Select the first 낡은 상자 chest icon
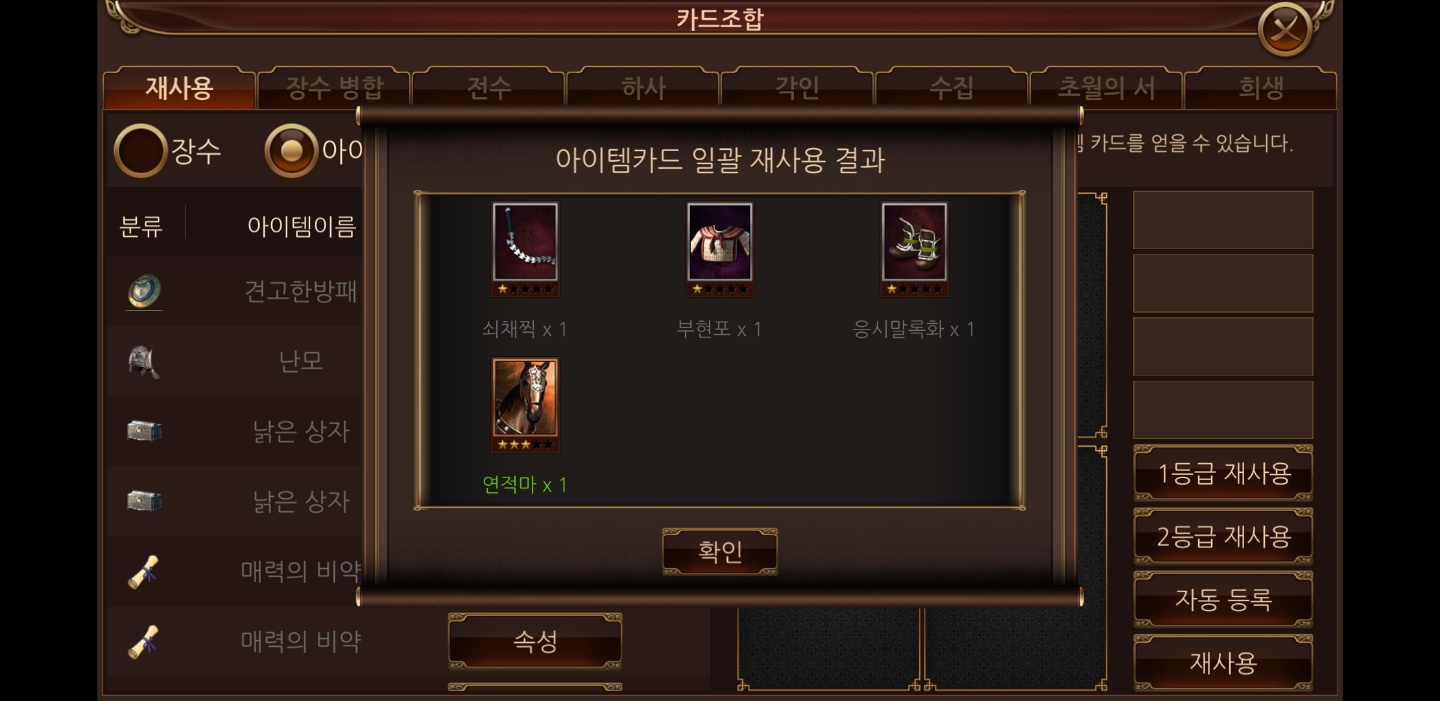 click(x=145, y=431)
